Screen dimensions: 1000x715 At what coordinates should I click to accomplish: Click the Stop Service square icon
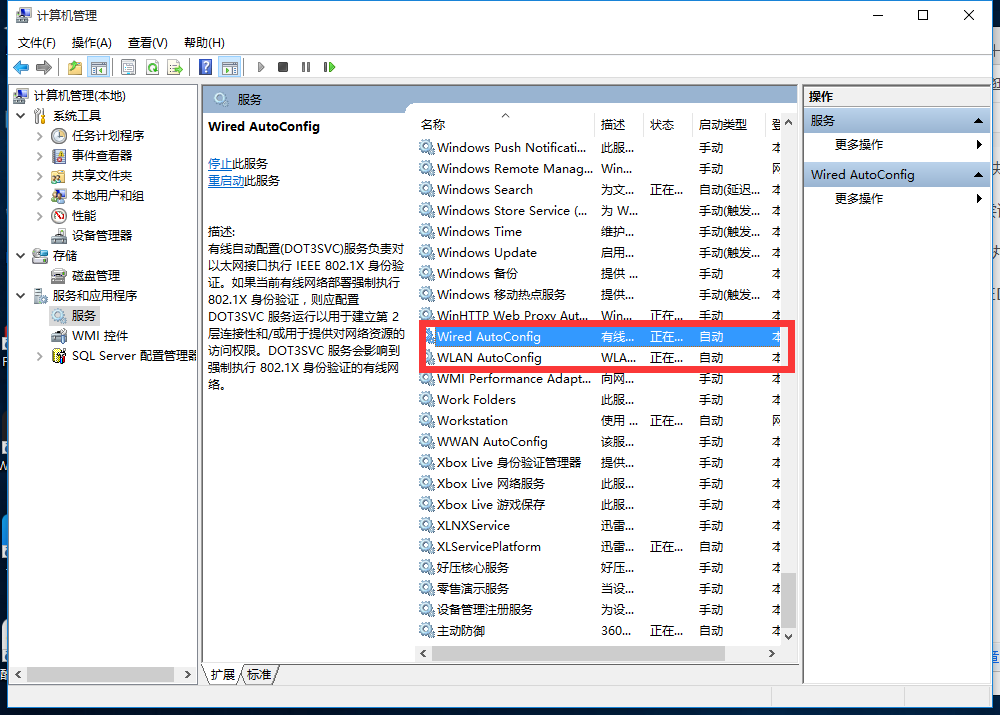pos(283,67)
